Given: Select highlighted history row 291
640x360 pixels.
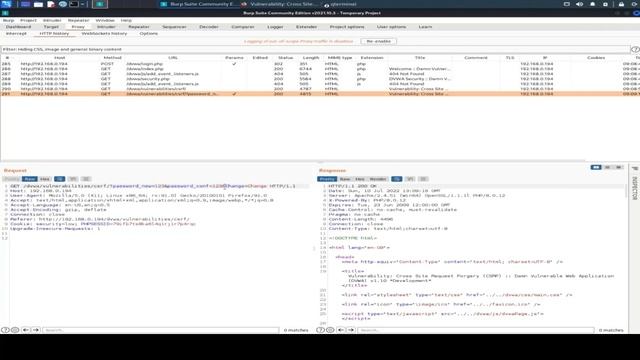Looking at the screenshot, I should (x=320, y=94).
